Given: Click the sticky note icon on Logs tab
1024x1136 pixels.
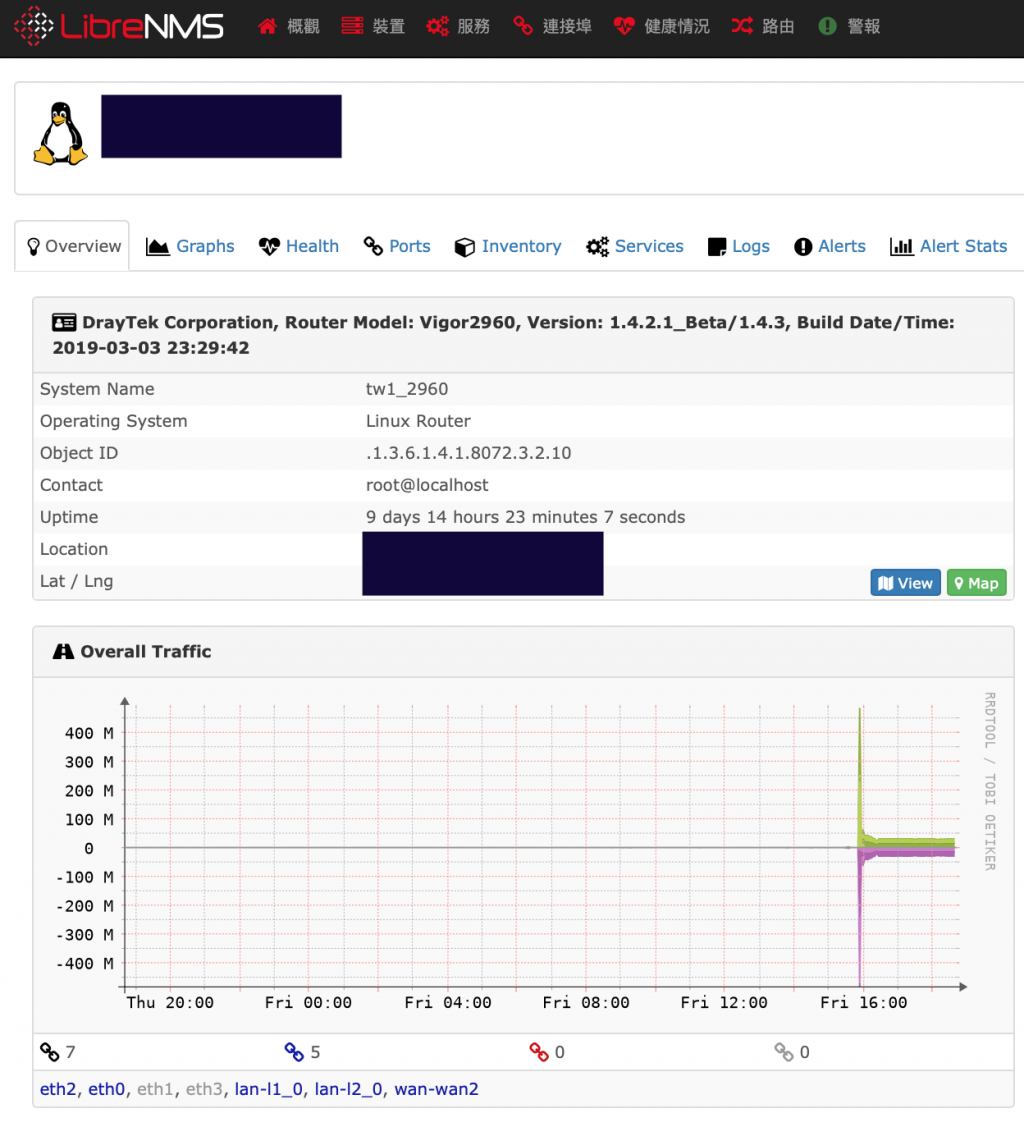Looking at the screenshot, I should [717, 247].
